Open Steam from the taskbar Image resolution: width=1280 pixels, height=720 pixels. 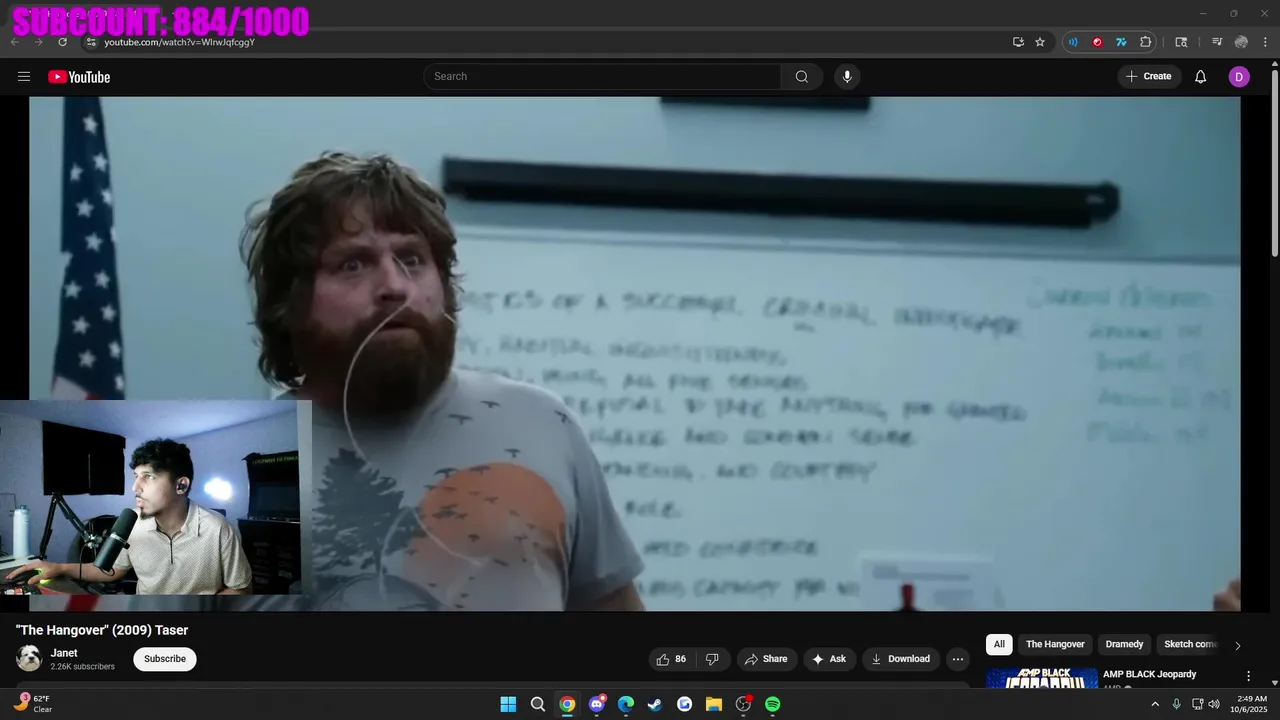(655, 704)
